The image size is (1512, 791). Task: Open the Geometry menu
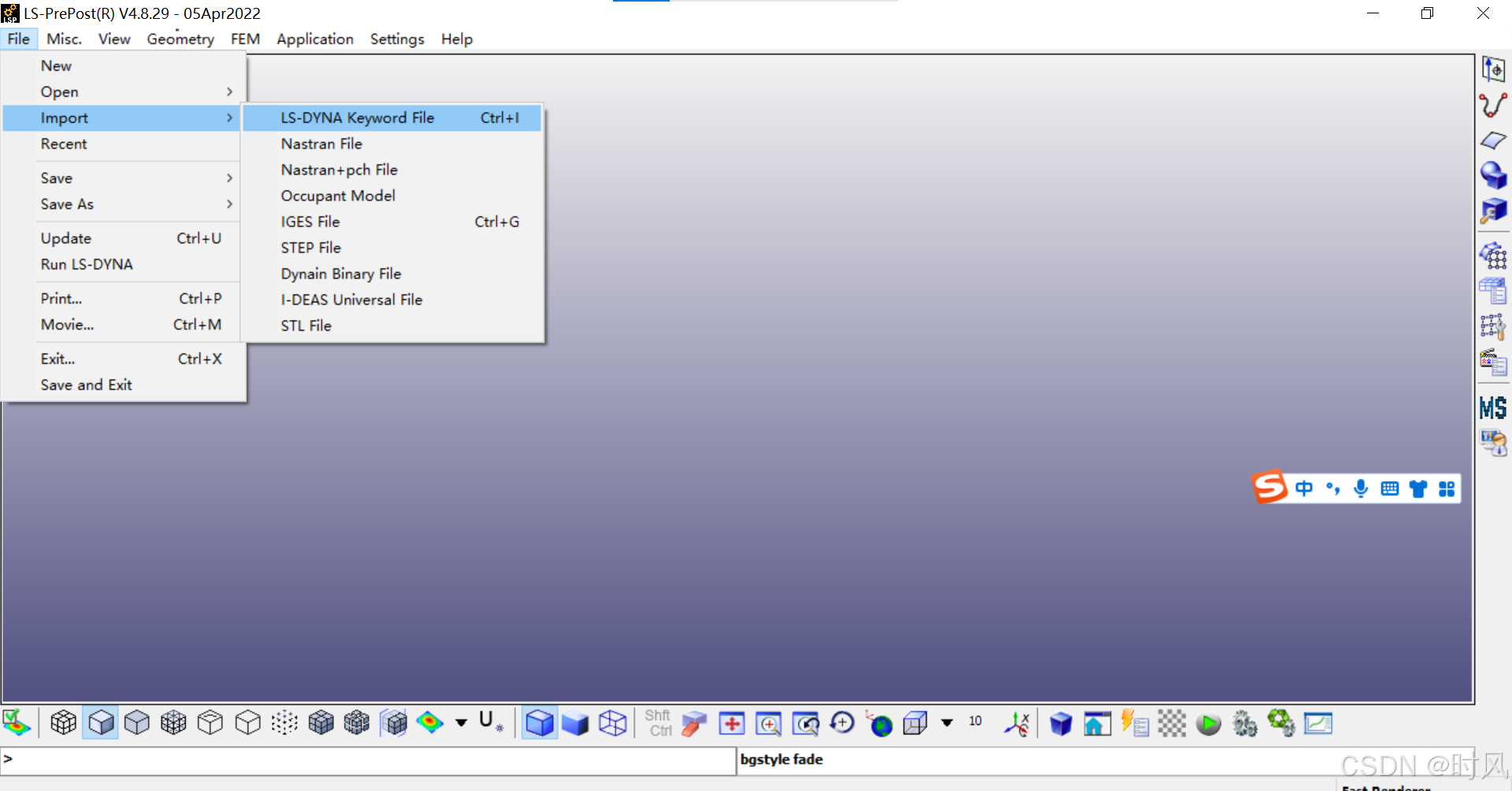(180, 39)
